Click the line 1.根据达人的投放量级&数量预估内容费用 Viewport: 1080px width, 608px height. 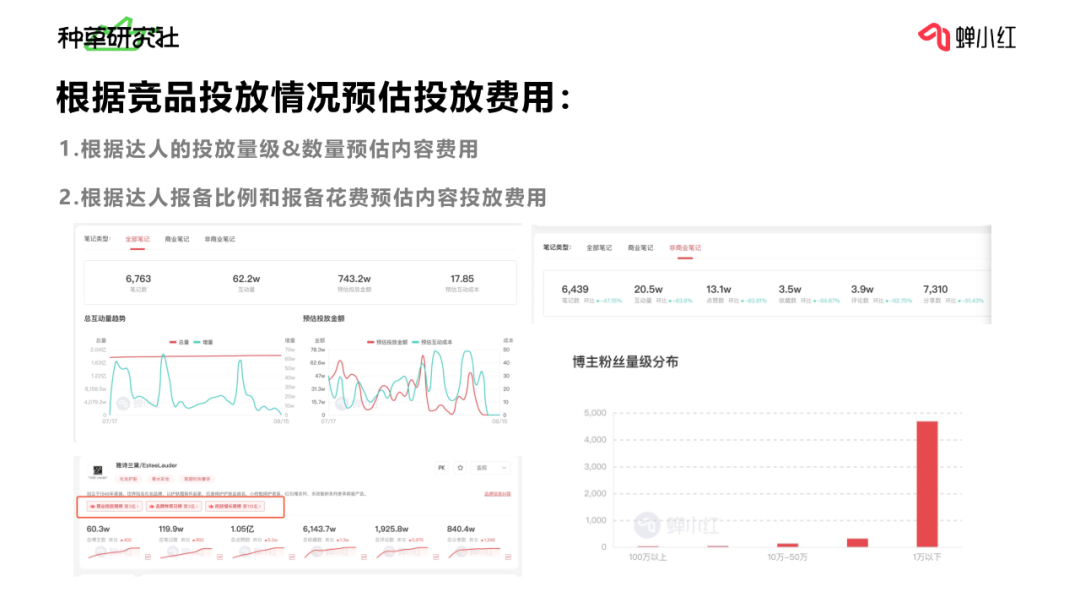[269, 149]
